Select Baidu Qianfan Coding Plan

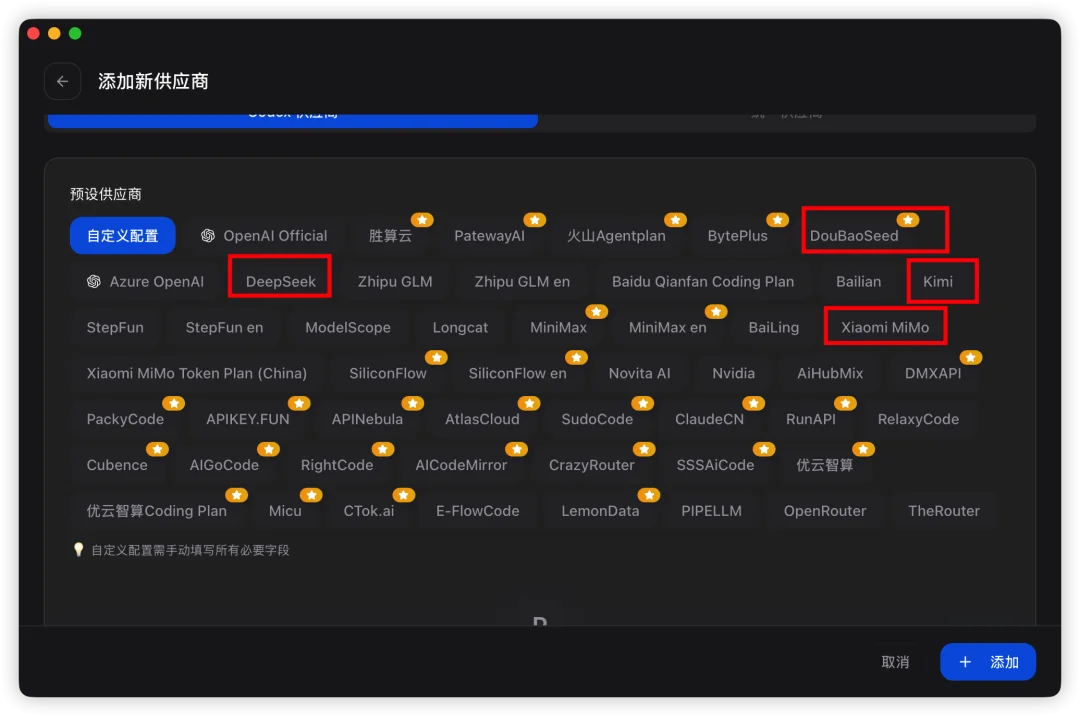[x=703, y=282]
